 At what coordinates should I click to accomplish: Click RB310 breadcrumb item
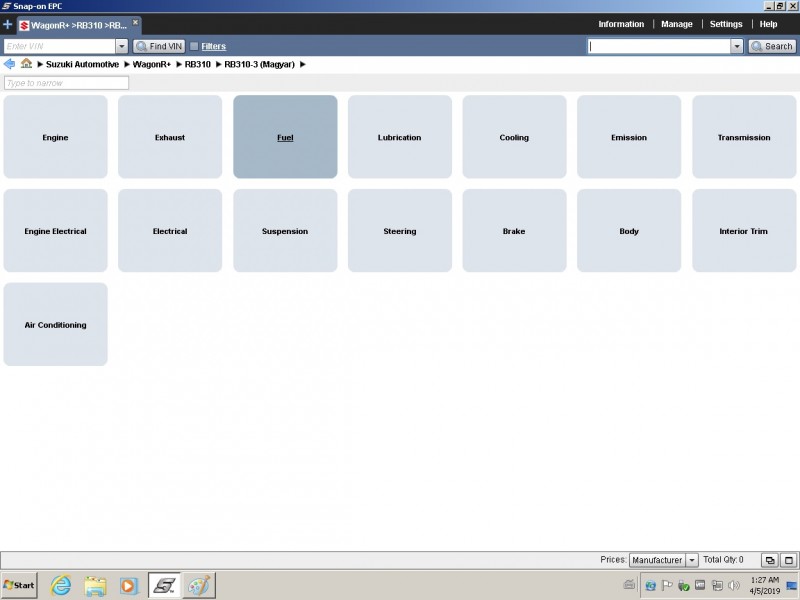pyautogui.click(x=197, y=64)
